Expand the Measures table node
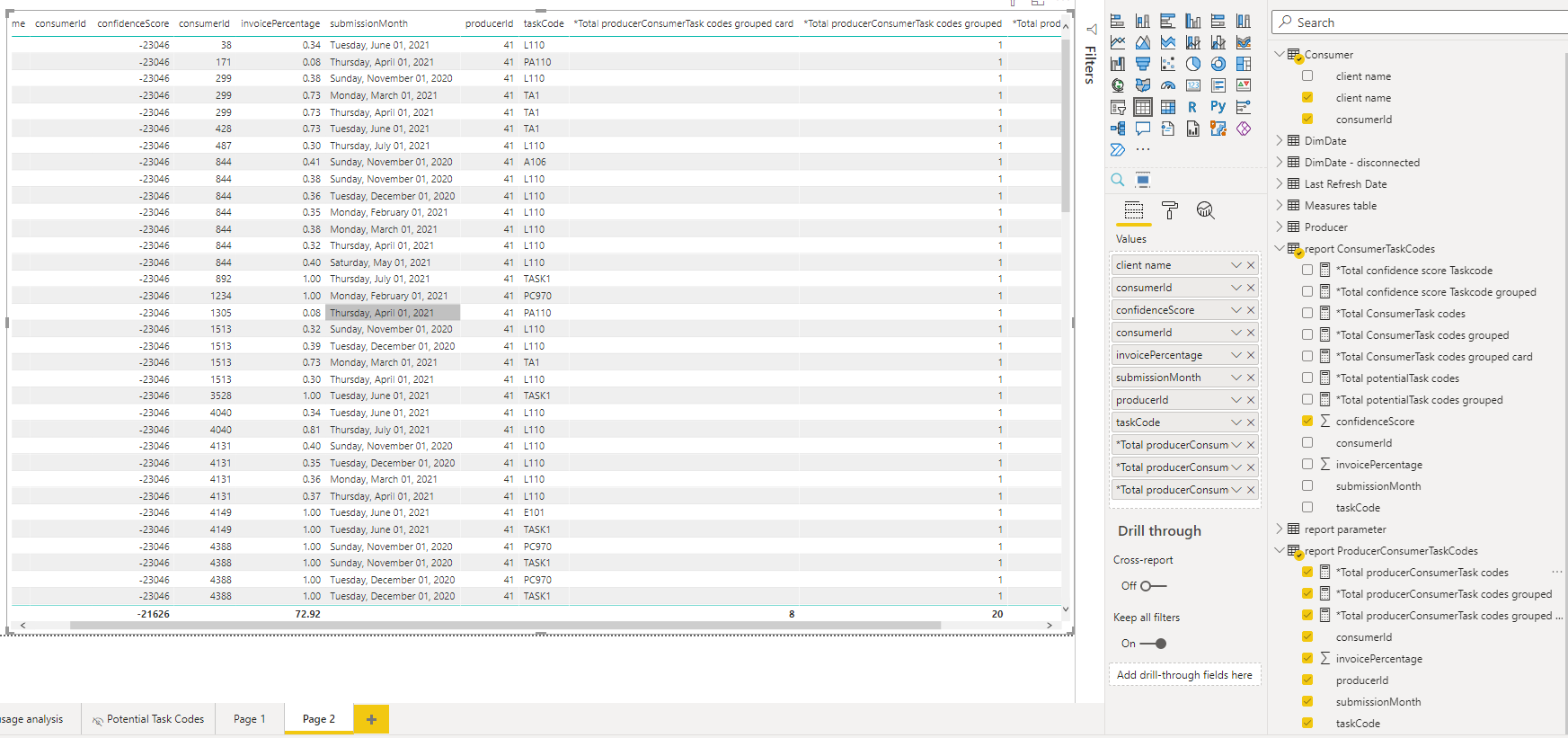Screen dimensions: 1568x738 click(1280, 205)
